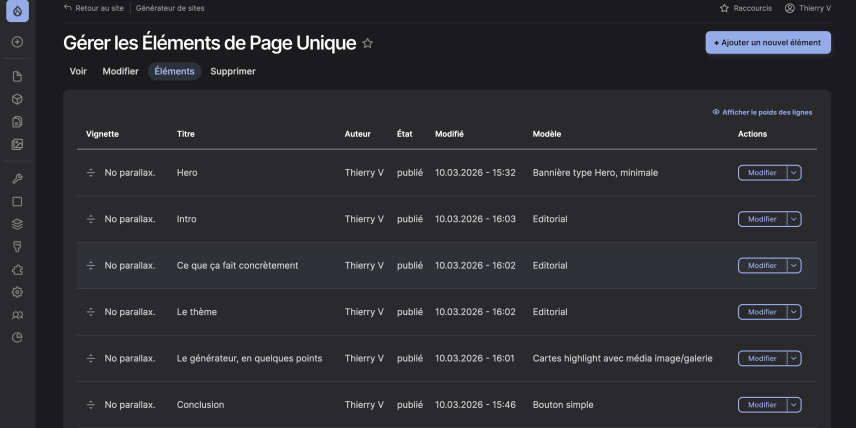This screenshot has height=428, width=856.
Task: Select the Éléments tab
Action: pyautogui.click(x=174, y=72)
